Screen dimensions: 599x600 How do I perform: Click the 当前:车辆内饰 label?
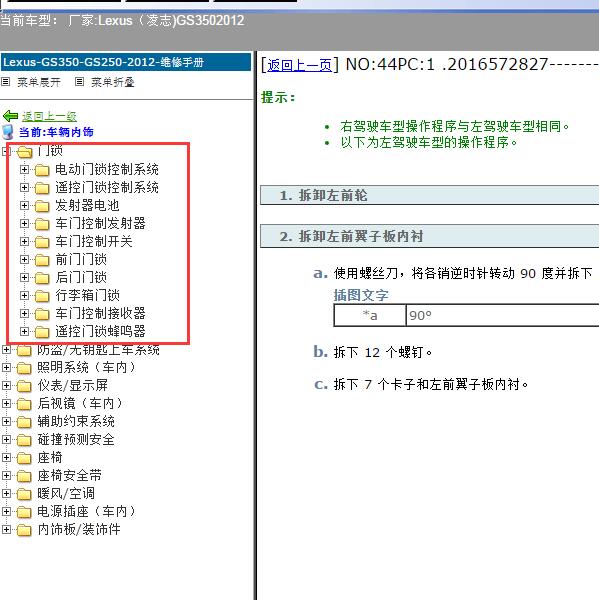point(56,132)
